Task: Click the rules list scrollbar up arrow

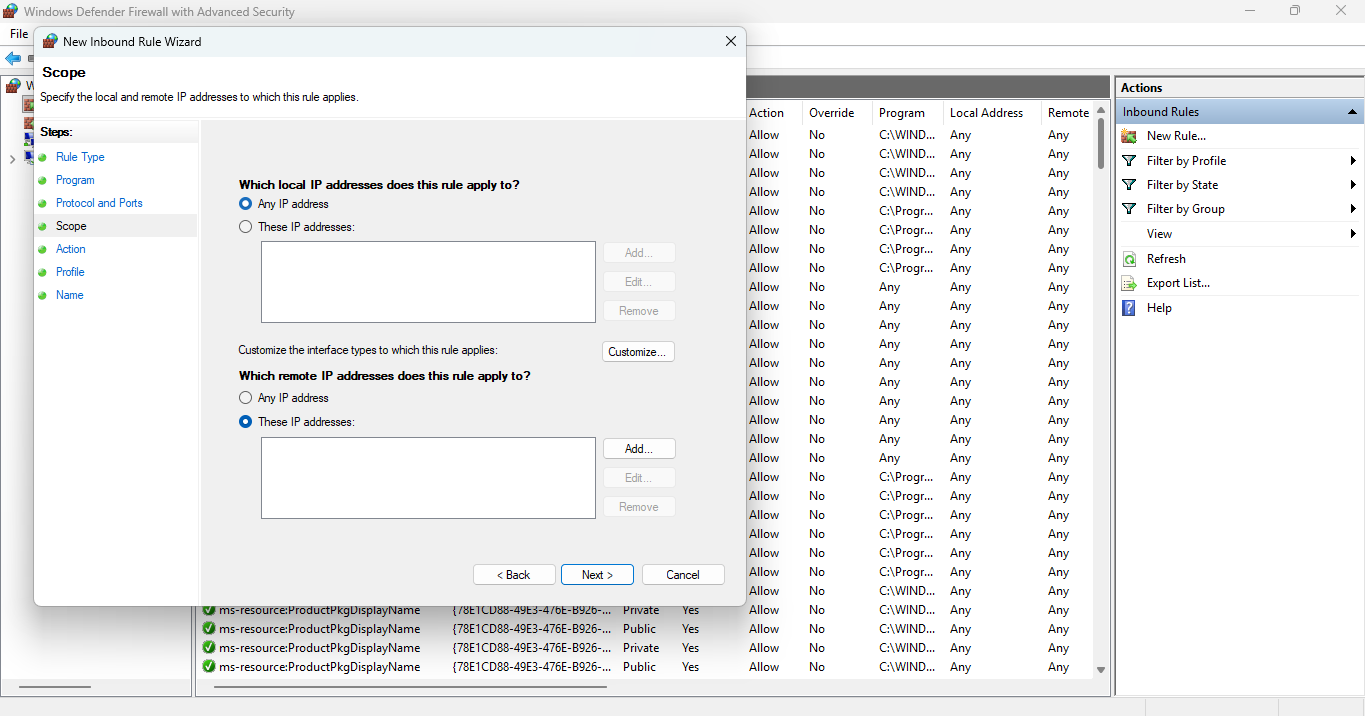Action: 1101,109
